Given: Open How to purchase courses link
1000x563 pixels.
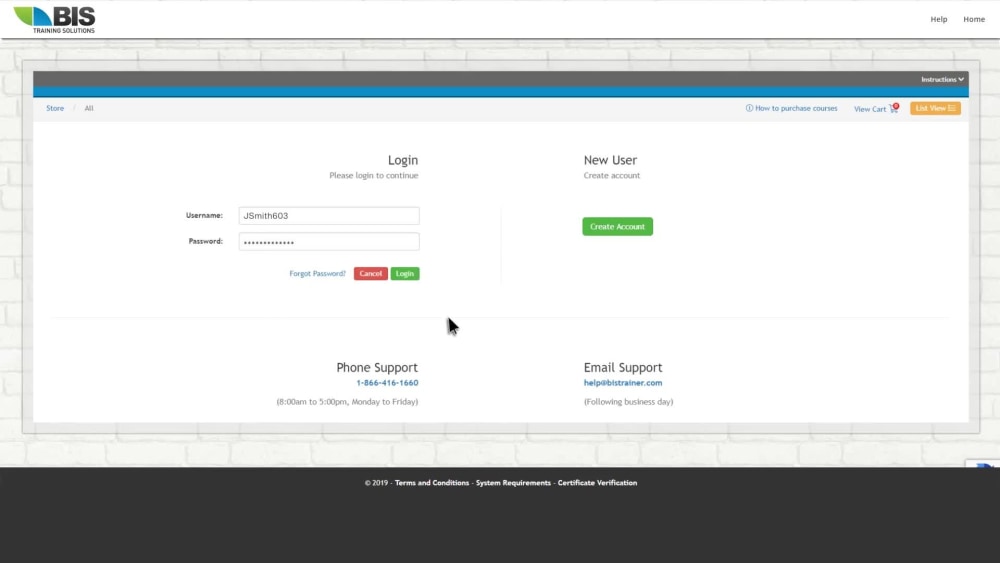Looking at the screenshot, I should [x=796, y=108].
